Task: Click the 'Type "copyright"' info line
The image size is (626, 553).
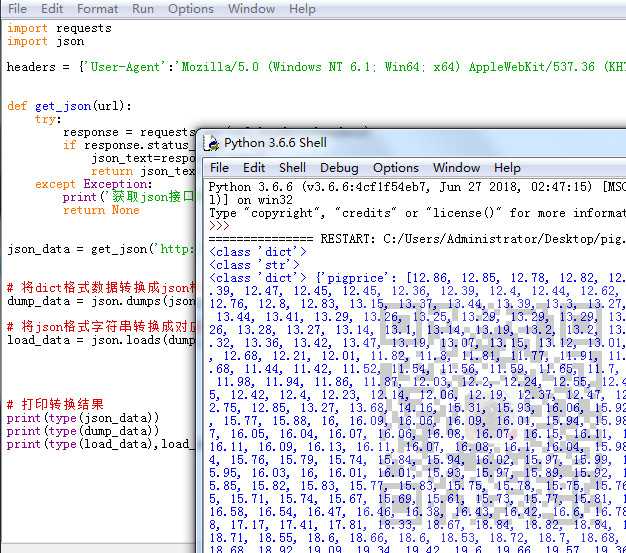Action: (417, 213)
